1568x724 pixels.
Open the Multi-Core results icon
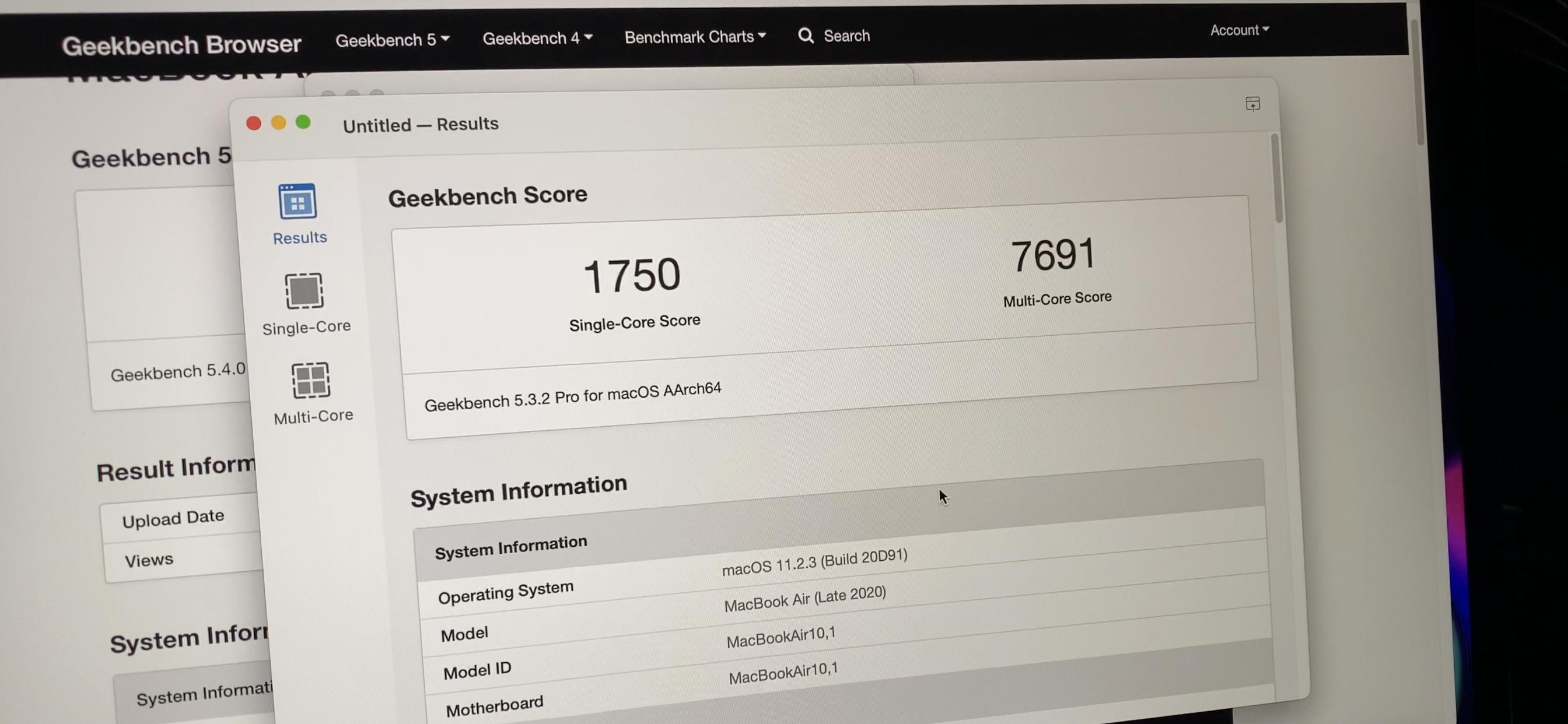[310, 381]
